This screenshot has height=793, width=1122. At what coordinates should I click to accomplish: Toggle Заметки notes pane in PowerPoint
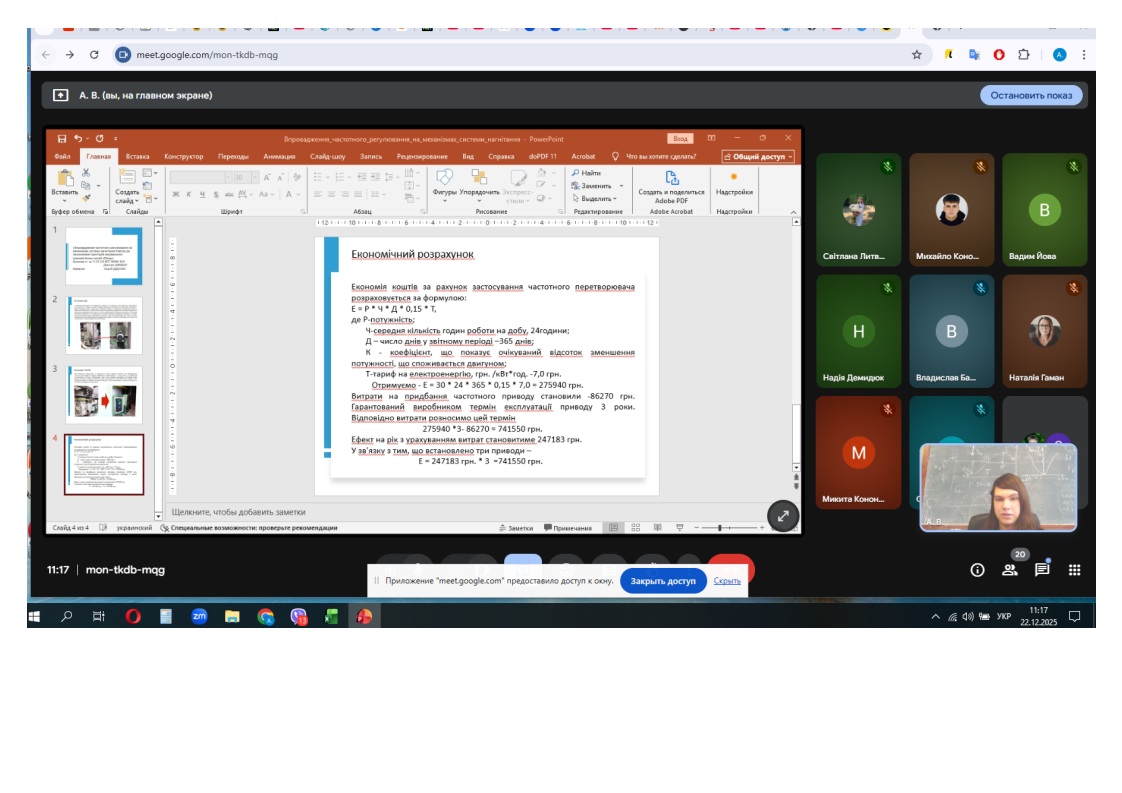(516, 528)
